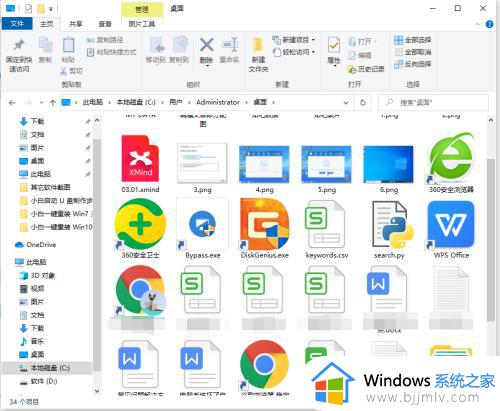The height and width of the screenshot is (411, 500).
Task: Select 3D 对象 in the navigation pane
Action: (x=38, y=275)
